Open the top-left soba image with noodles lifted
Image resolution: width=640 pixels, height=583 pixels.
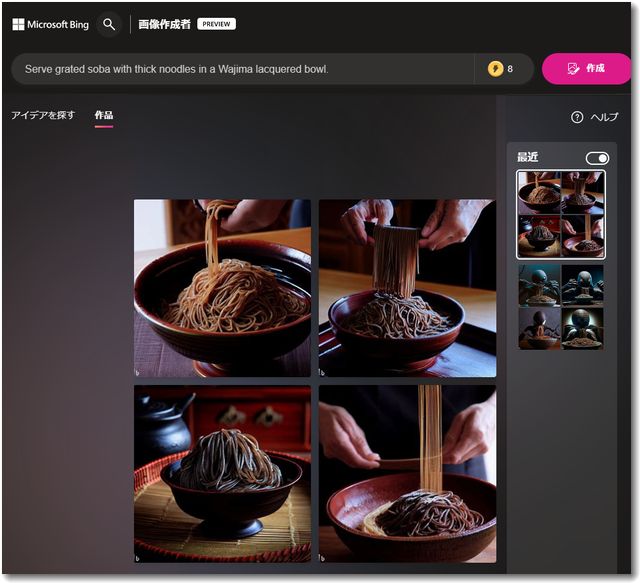pos(222,288)
